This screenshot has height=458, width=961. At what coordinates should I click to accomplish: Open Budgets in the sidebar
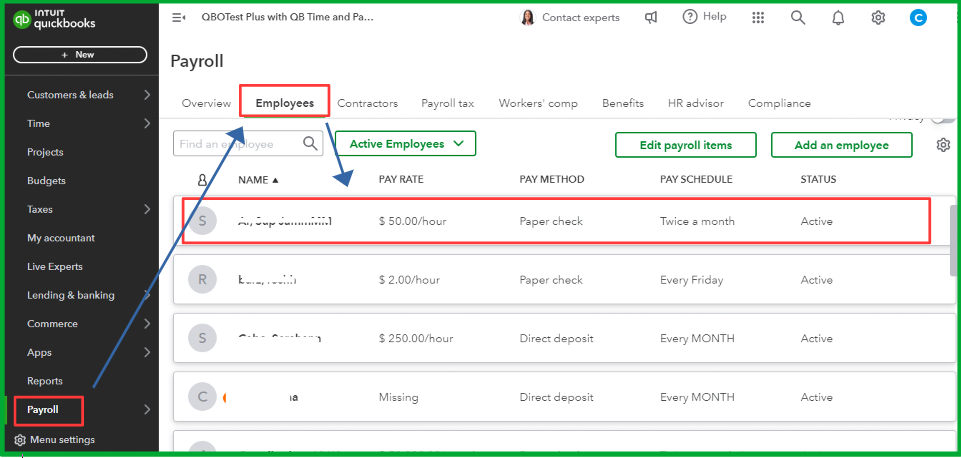(46, 181)
